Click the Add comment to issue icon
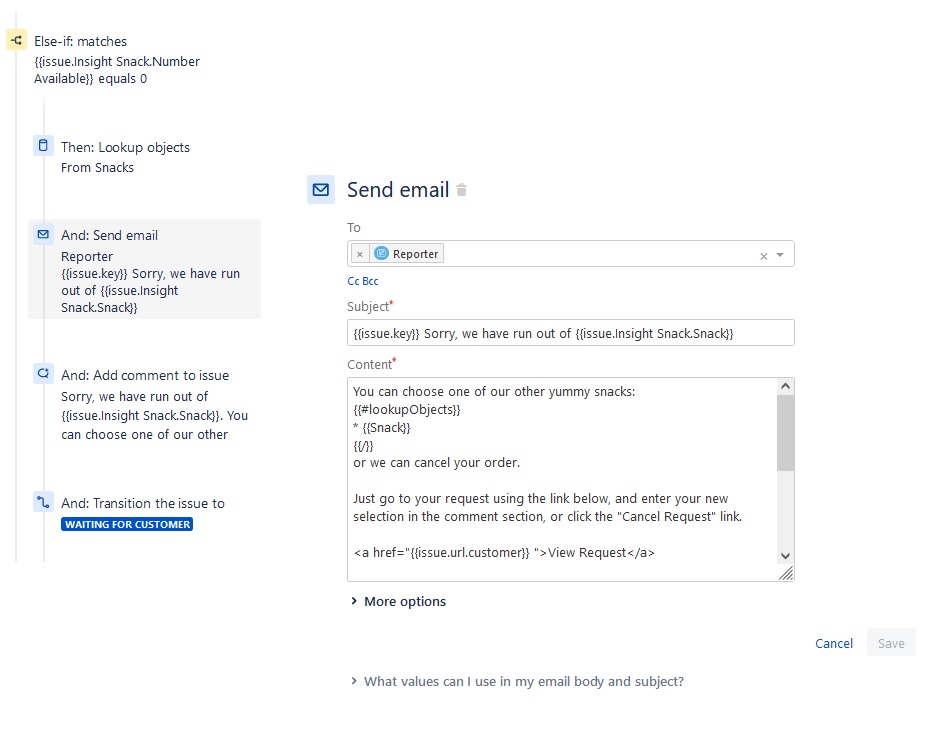The image size is (936, 731). tap(43, 373)
